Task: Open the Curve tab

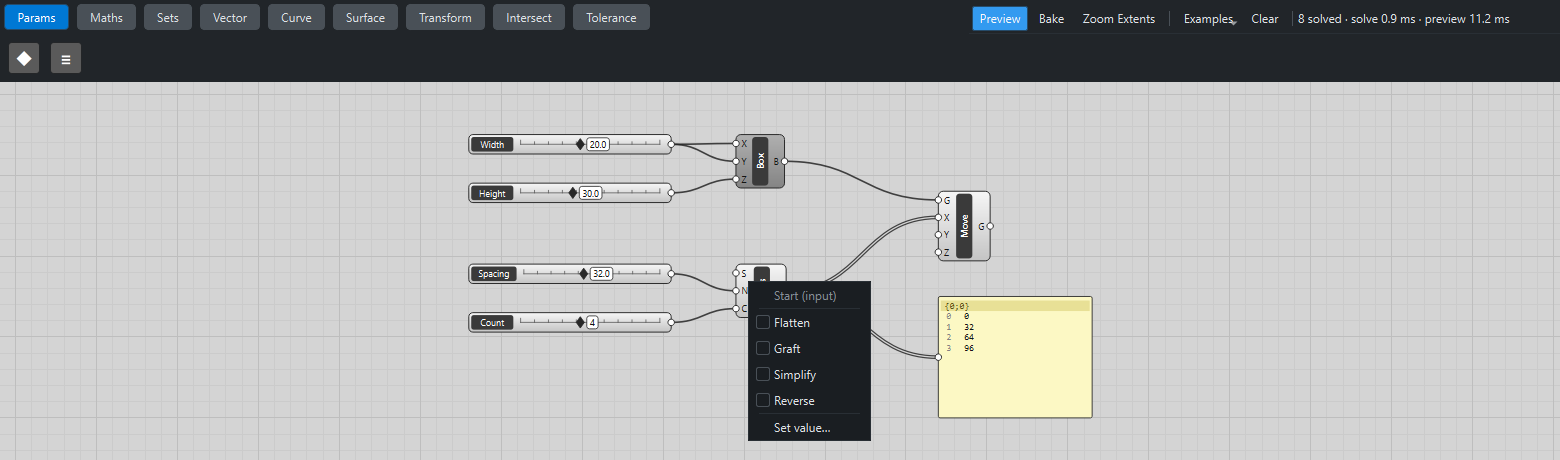Action: click(x=296, y=17)
